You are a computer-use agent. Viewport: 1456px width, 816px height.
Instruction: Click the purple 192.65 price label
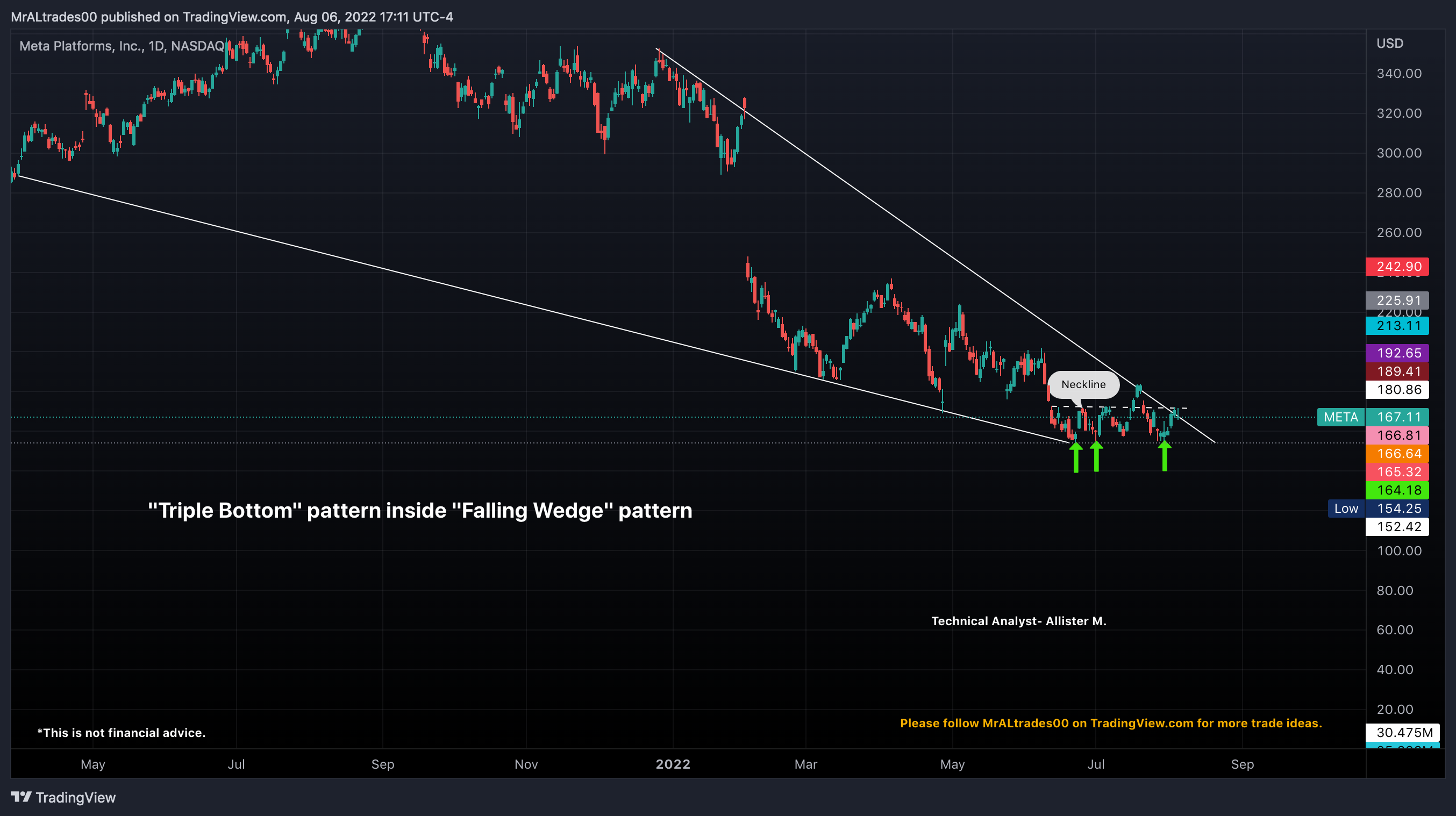pos(1397,353)
